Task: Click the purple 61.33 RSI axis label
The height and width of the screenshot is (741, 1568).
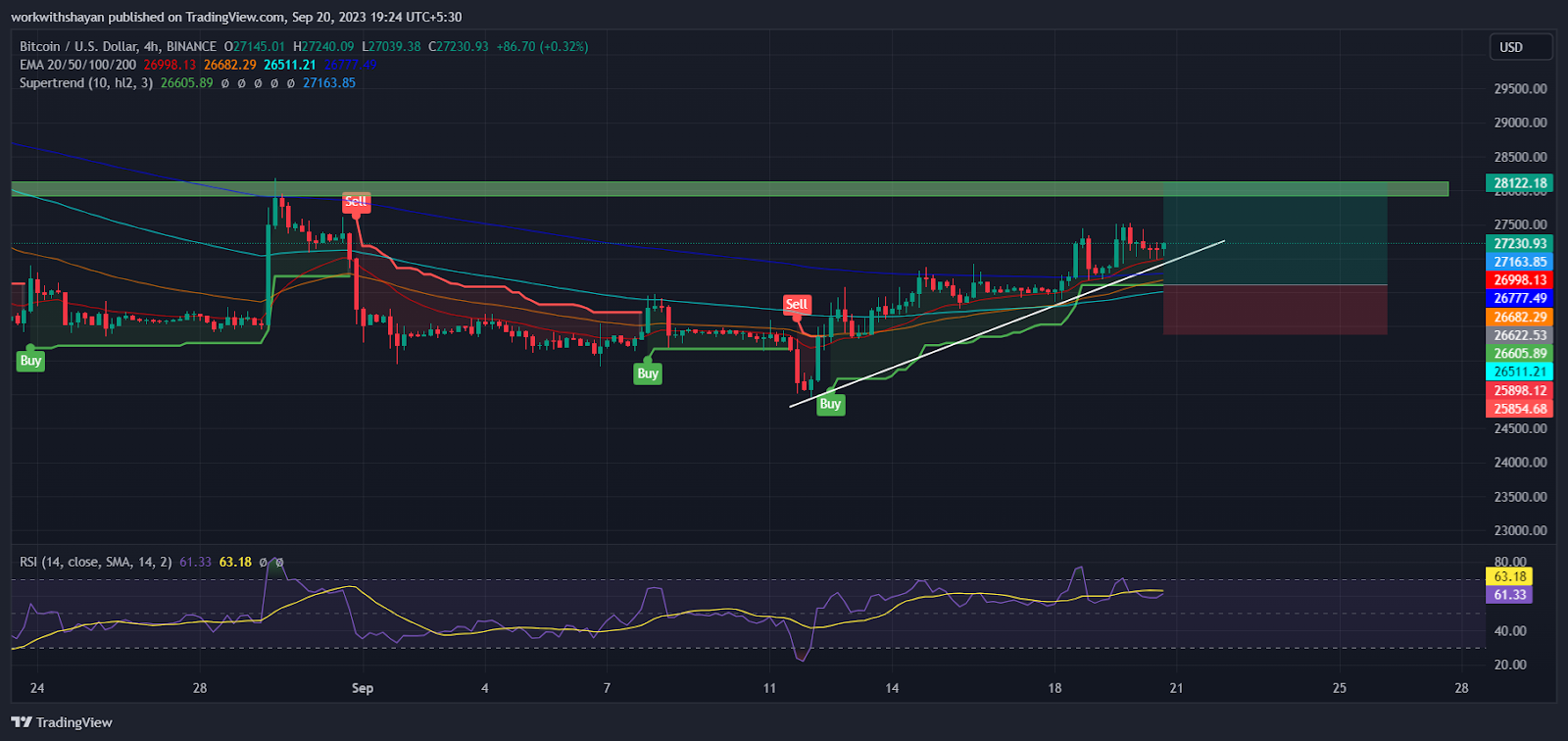Action: [x=1510, y=595]
